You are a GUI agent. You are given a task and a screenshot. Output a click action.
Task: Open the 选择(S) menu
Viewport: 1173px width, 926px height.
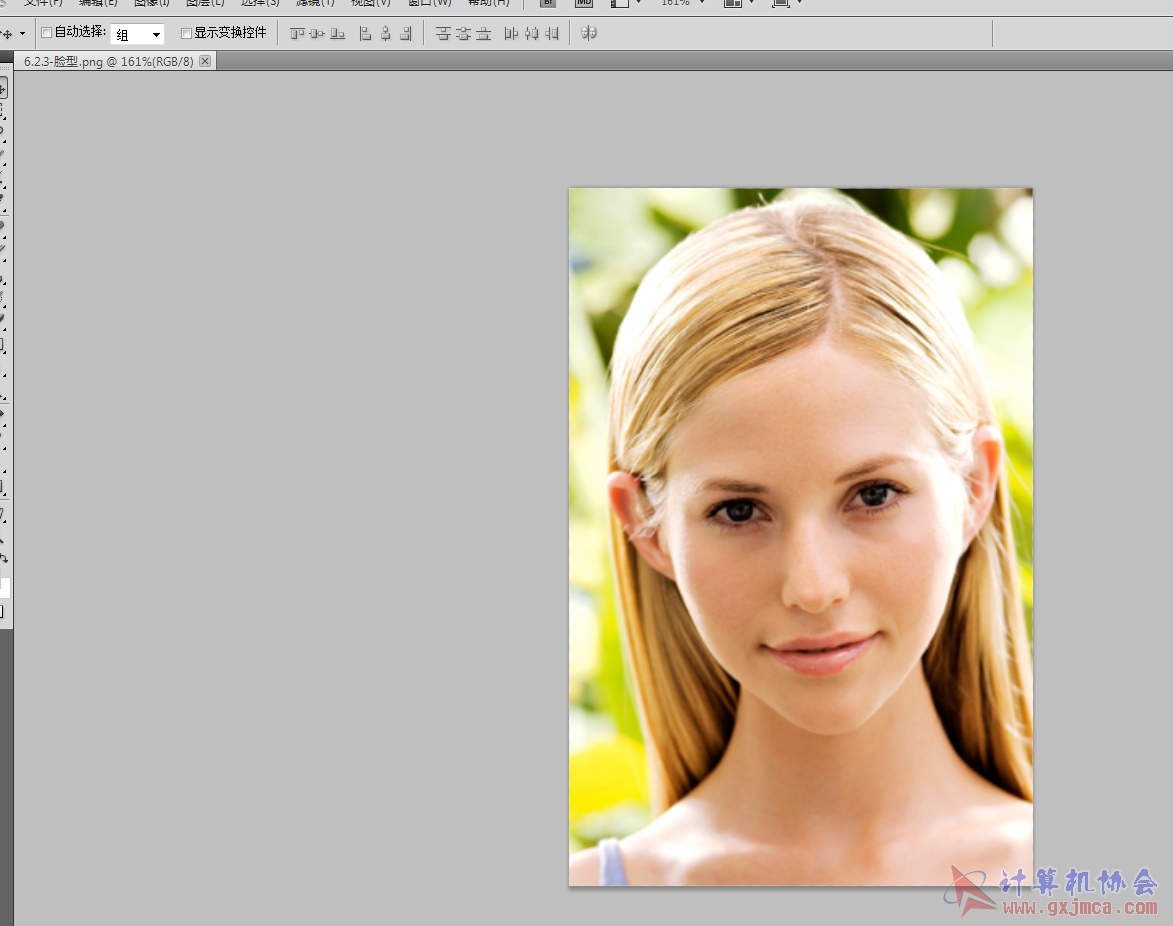pyautogui.click(x=260, y=3)
